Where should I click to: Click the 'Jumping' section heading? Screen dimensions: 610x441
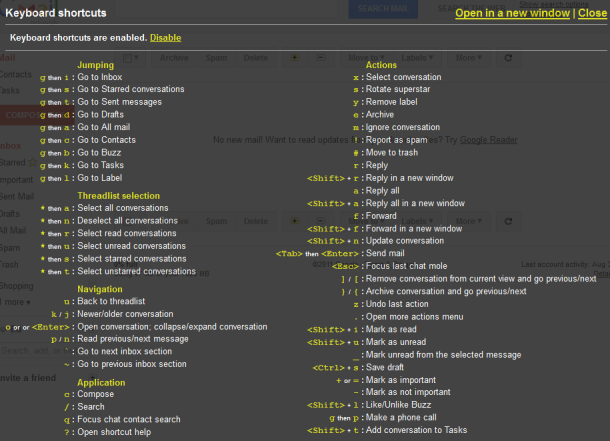coord(95,65)
